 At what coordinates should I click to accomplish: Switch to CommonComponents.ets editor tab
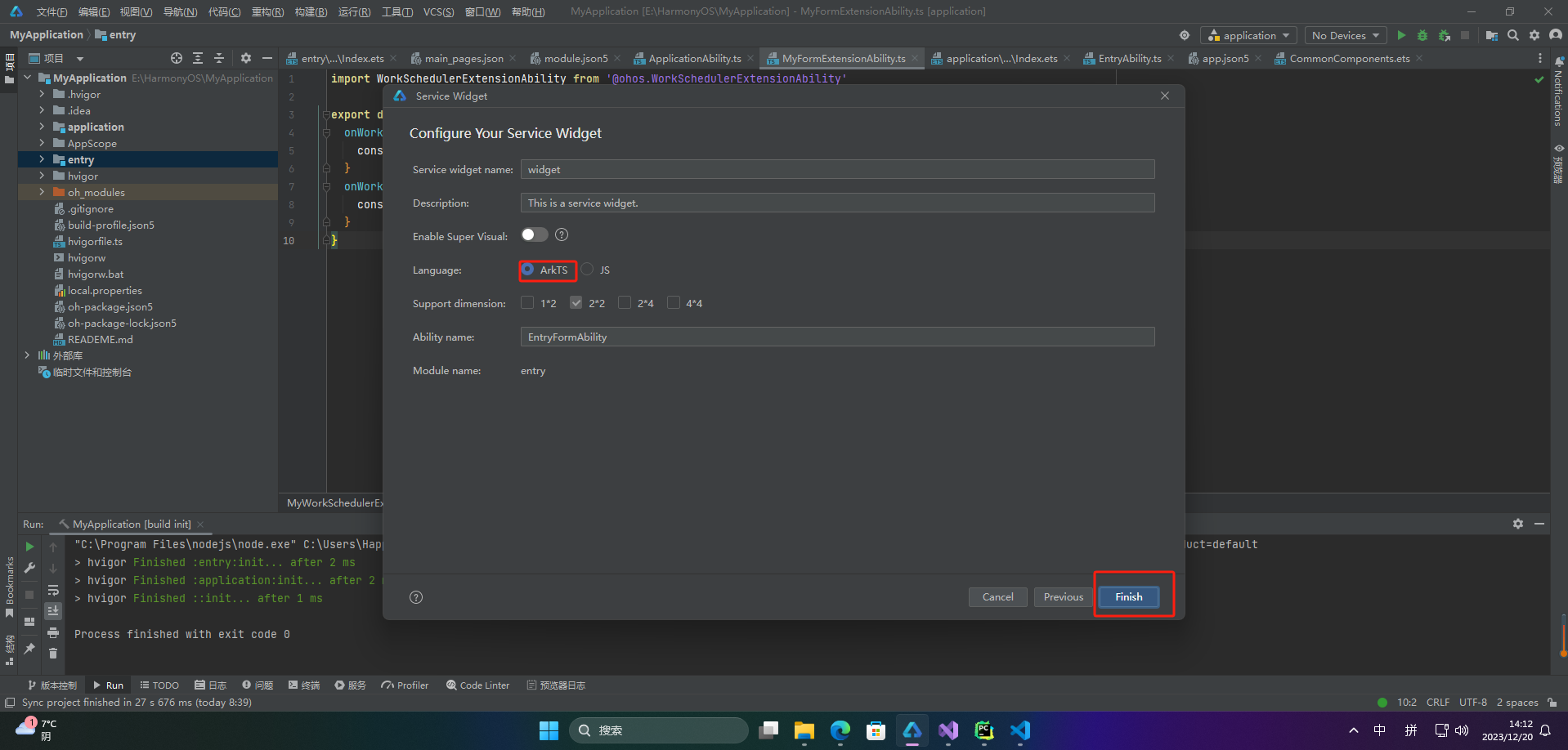1349,58
